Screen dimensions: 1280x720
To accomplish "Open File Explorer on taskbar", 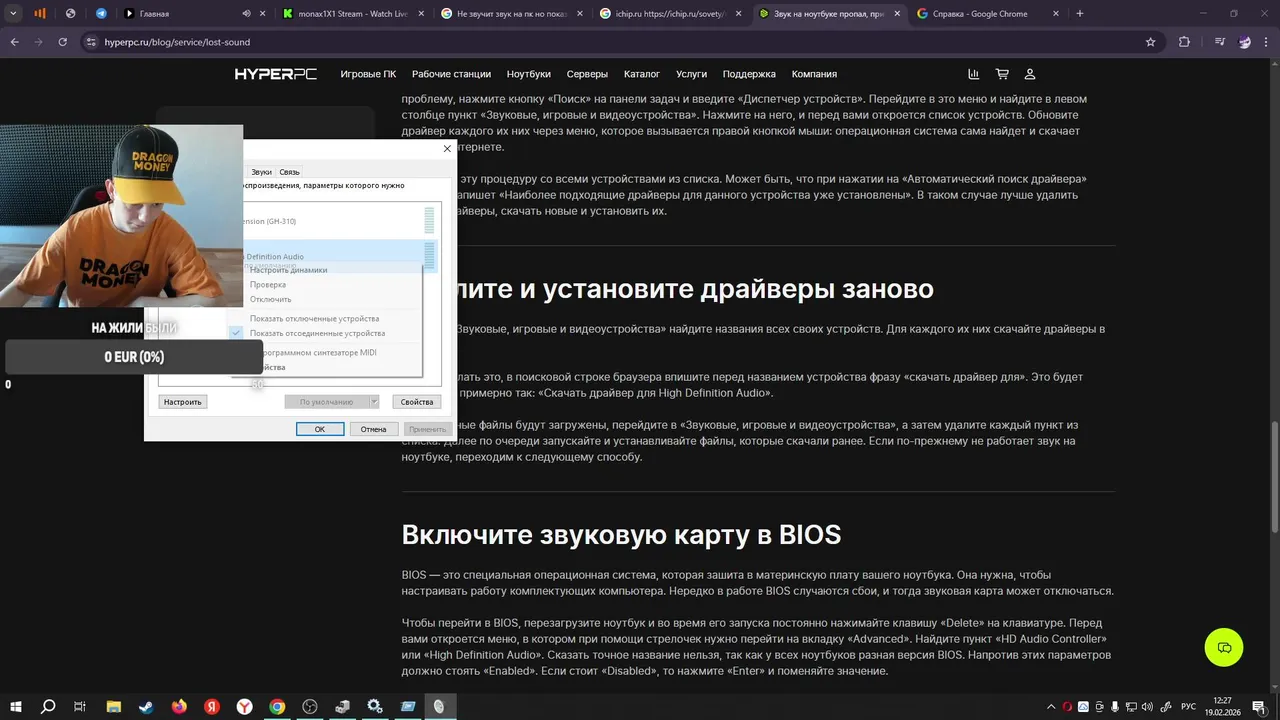I will [x=114, y=706].
